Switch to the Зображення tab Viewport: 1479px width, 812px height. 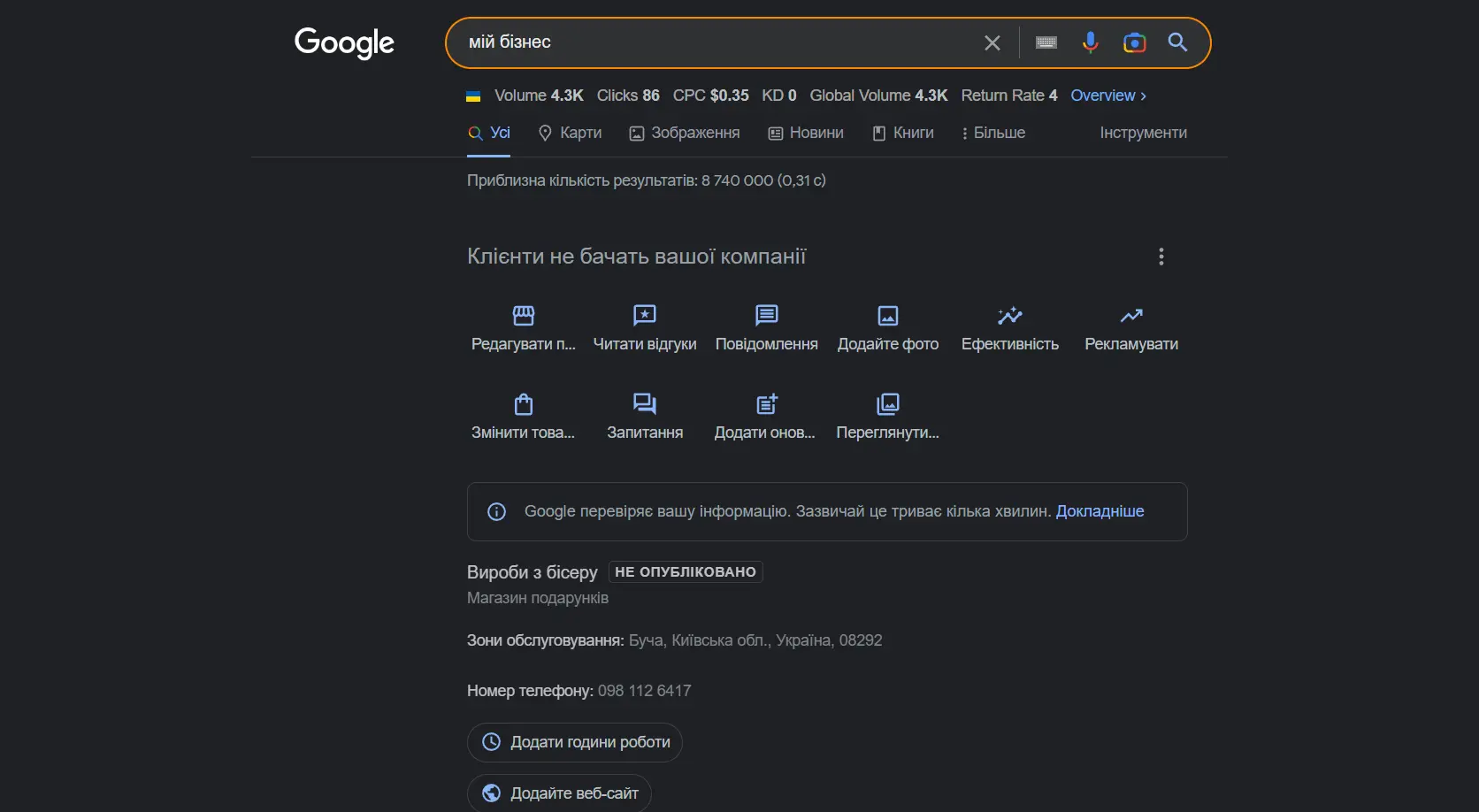pyautogui.click(x=685, y=133)
